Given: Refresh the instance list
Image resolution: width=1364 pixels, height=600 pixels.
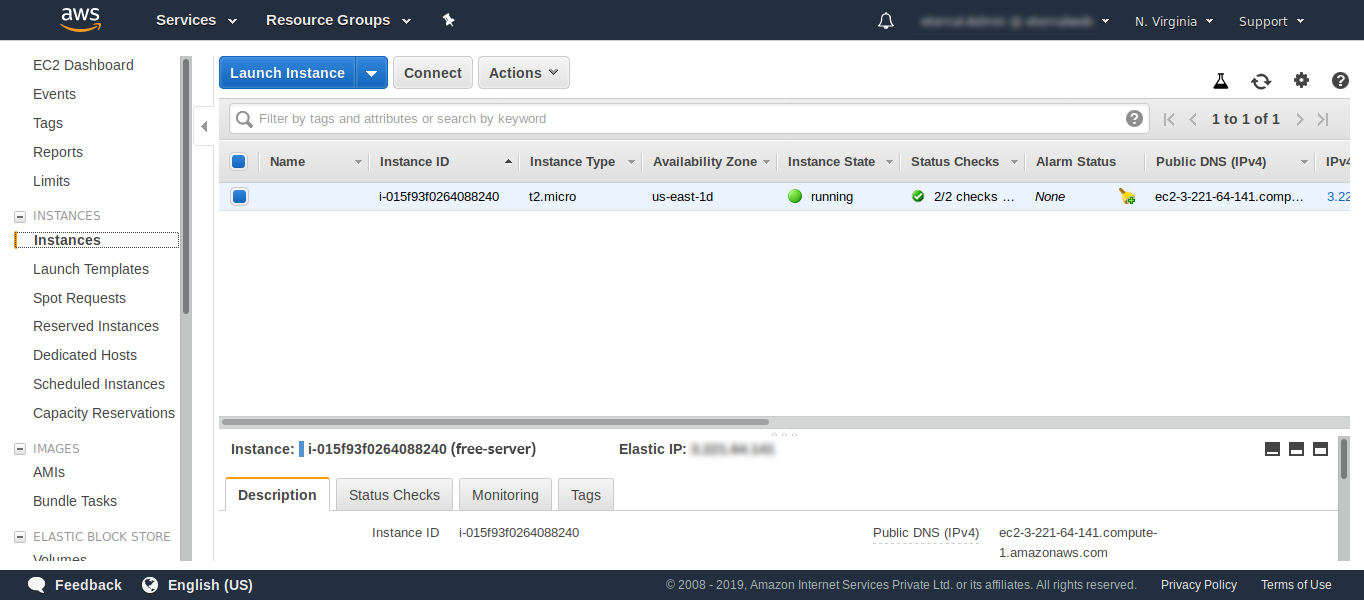Looking at the screenshot, I should click(1261, 81).
